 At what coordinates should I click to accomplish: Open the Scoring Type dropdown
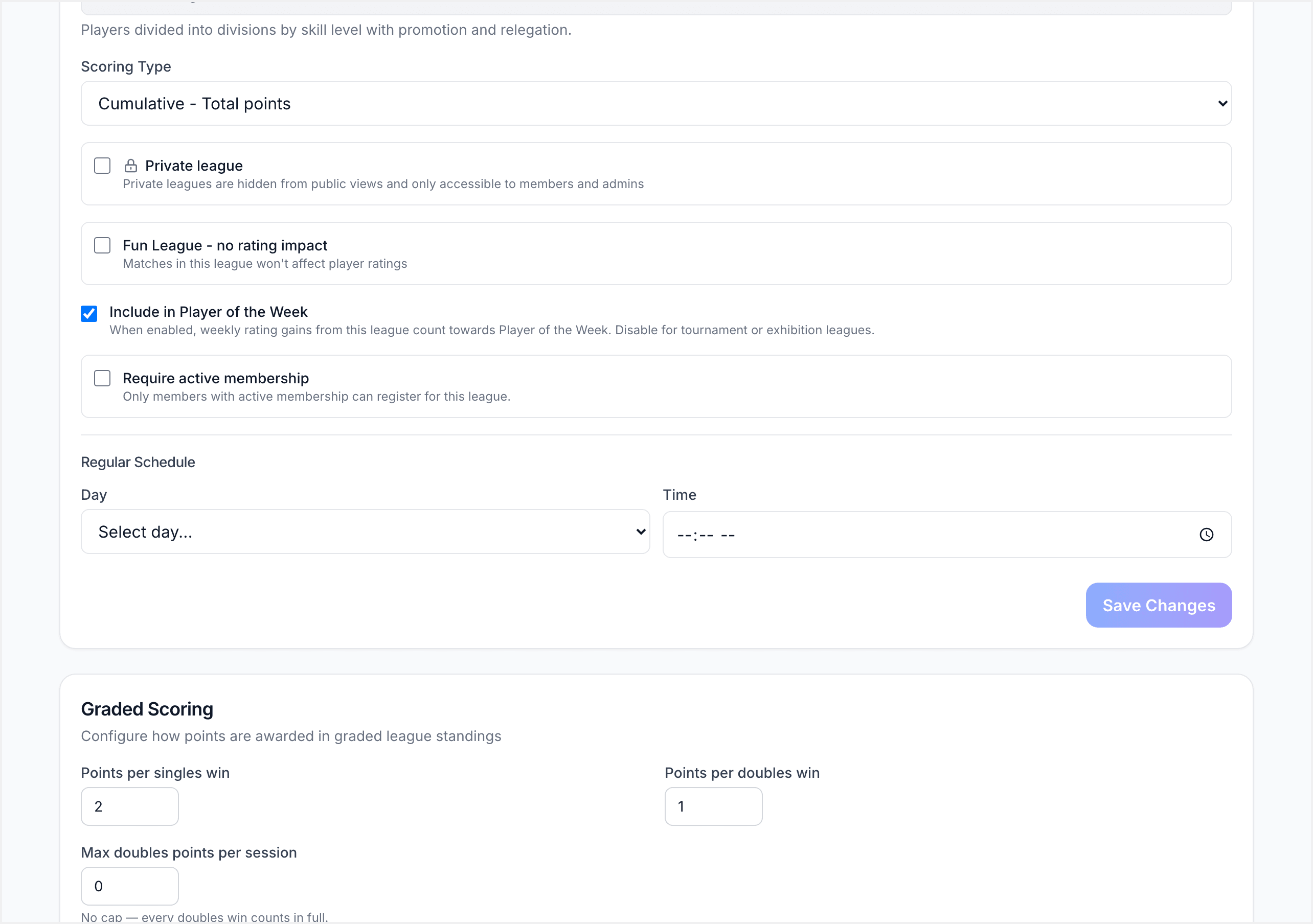pyautogui.click(x=656, y=104)
